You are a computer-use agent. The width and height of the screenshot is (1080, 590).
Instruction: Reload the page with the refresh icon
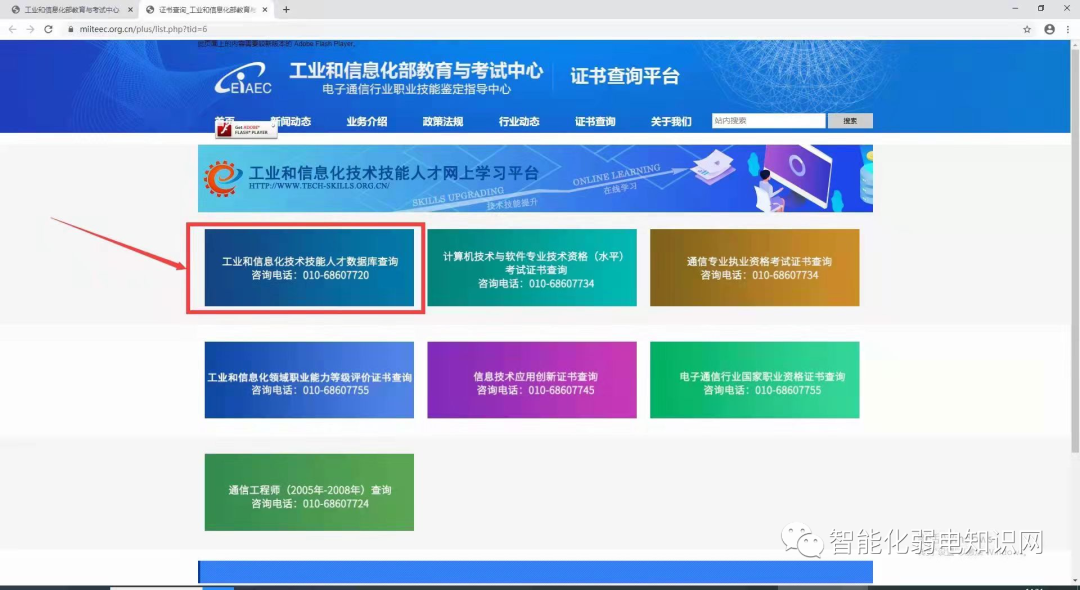click(48, 29)
